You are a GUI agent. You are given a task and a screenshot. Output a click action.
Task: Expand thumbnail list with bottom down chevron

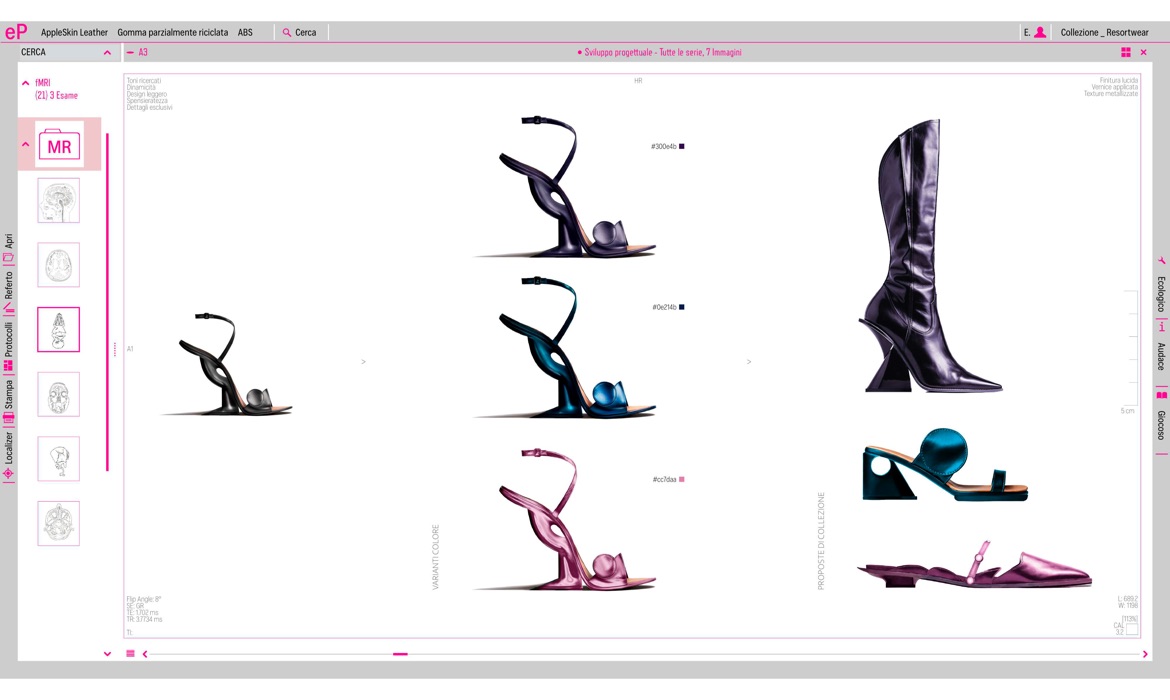click(x=107, y=654)
